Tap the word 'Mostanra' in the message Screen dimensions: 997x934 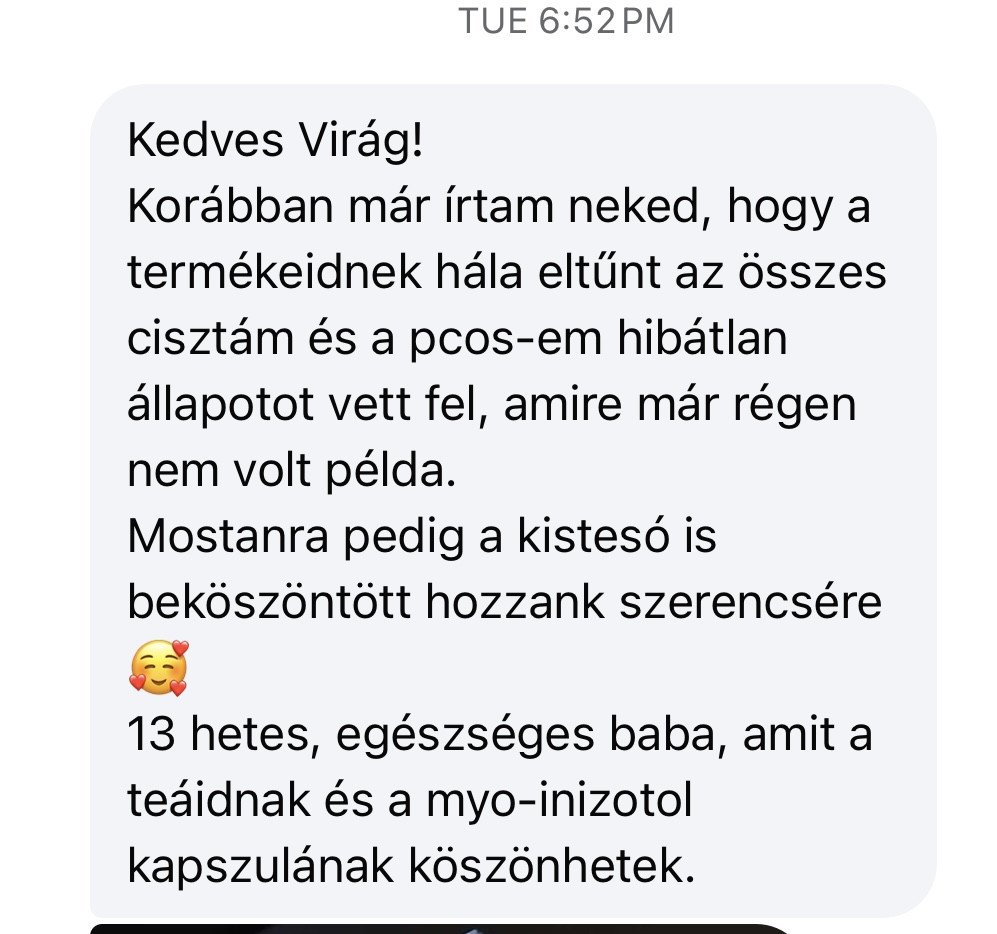(228, 537)
